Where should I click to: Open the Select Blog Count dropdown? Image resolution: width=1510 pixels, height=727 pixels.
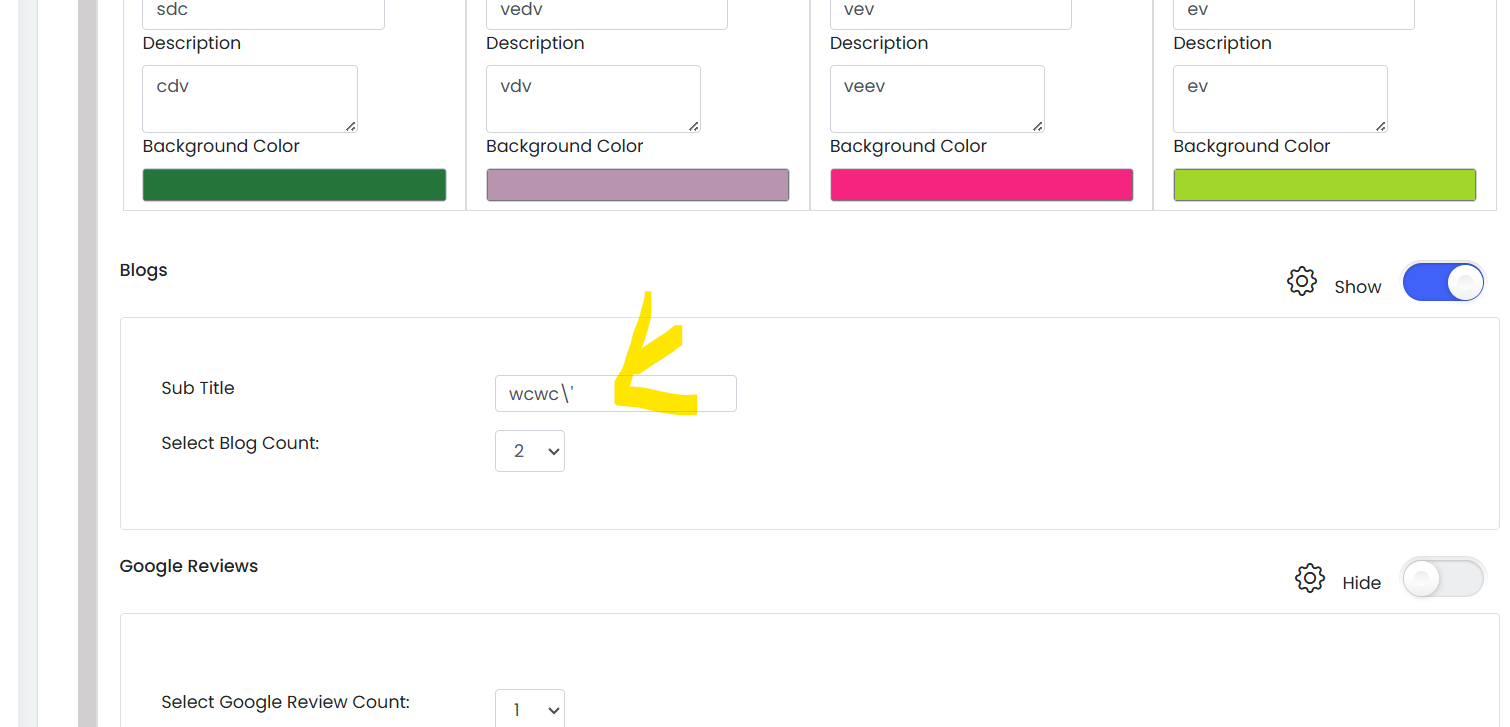[x=530, y=451]
